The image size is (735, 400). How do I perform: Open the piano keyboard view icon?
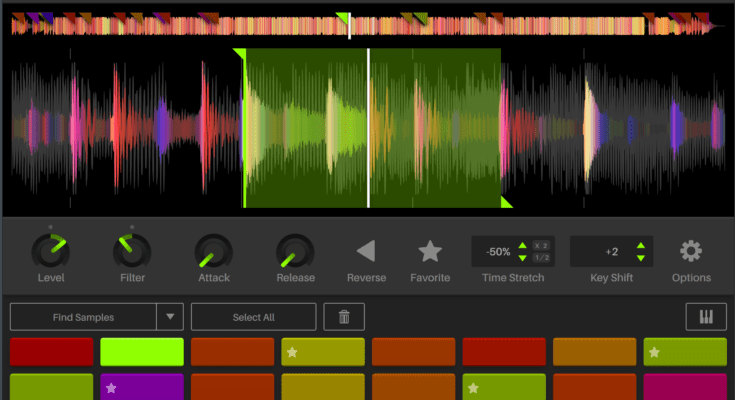[706, 317]
